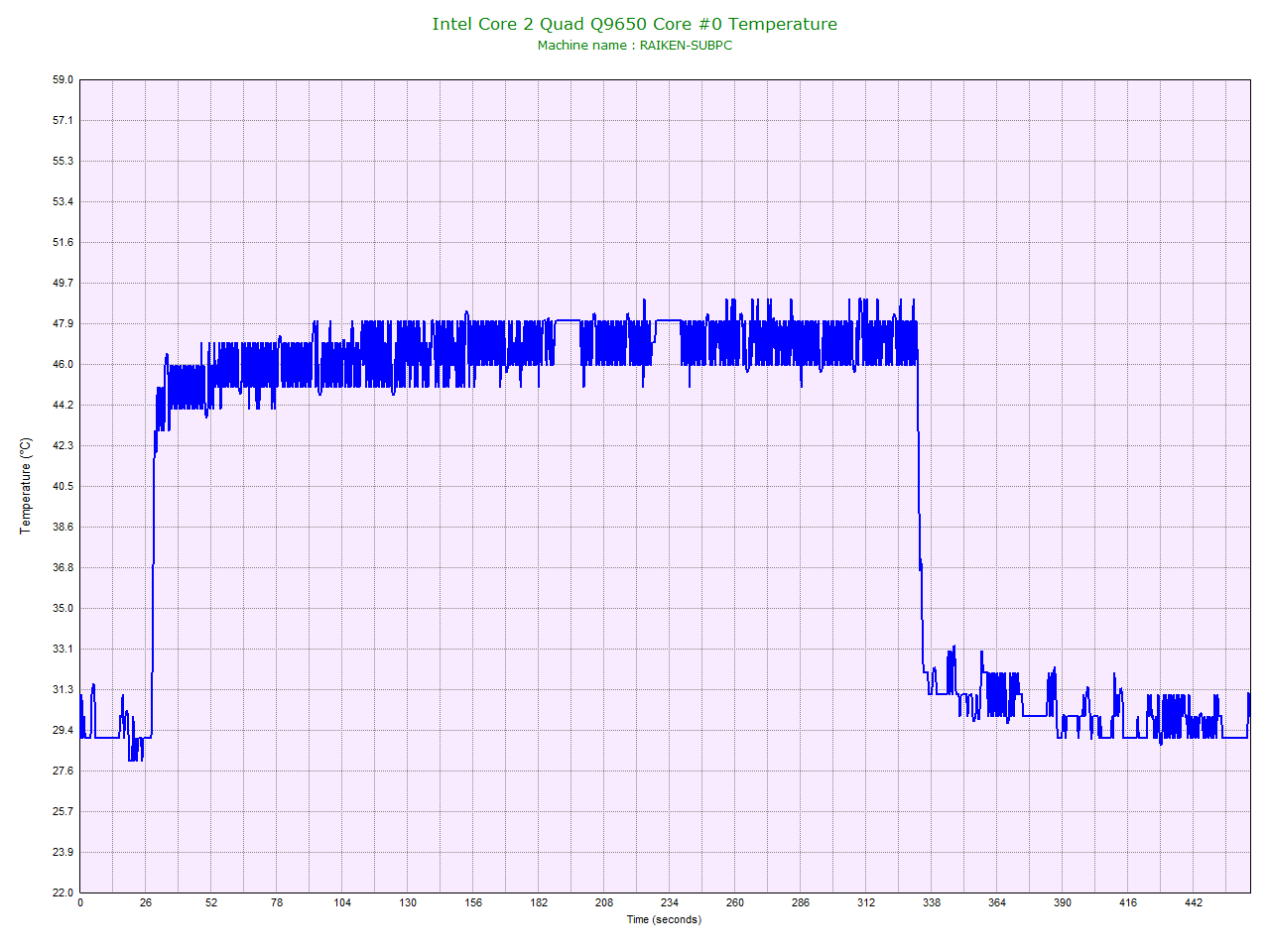Click the 338 tick on time axis
This screenshot has width=1270, height=952.
click(x=932, y=902)
